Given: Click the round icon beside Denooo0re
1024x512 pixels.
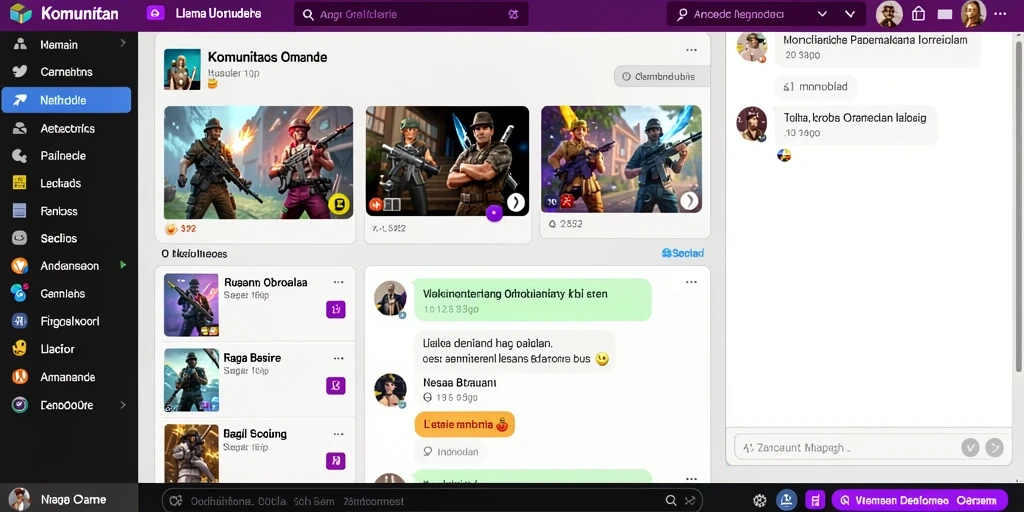Looking at the screenshot, I should 20,405.
